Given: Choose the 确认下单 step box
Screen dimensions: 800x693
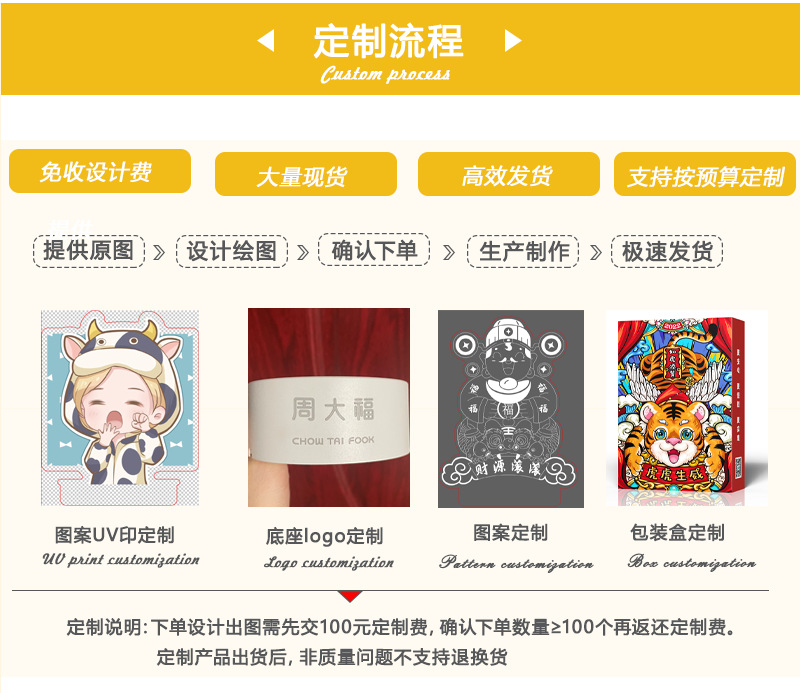Looking at the screenshot, I should (x=374, y=250).
